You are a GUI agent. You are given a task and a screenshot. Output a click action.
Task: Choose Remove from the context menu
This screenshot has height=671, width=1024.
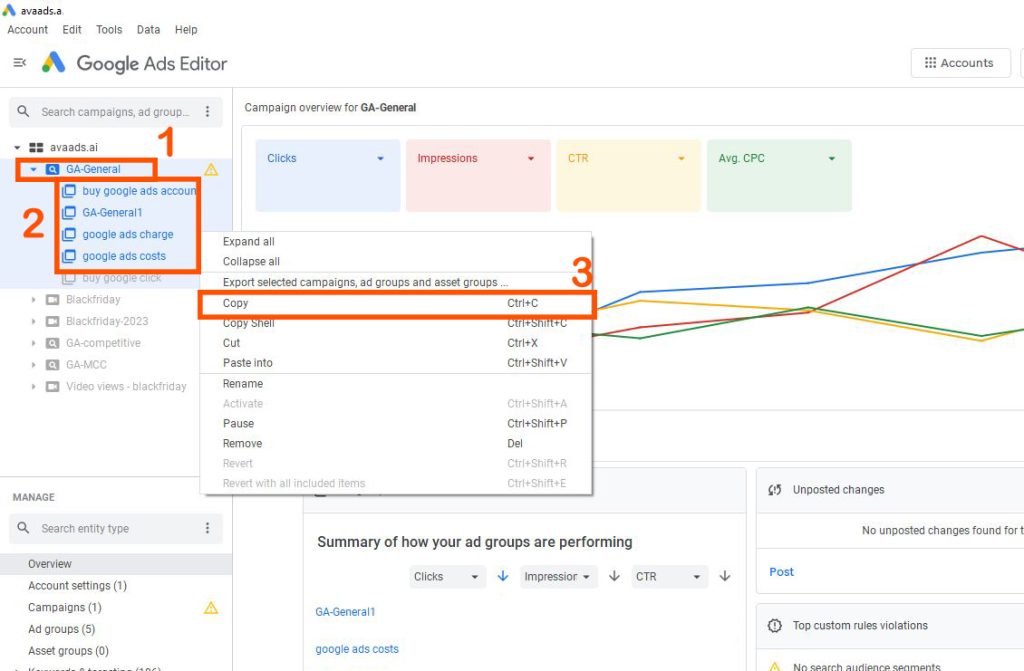pos(396,444)
